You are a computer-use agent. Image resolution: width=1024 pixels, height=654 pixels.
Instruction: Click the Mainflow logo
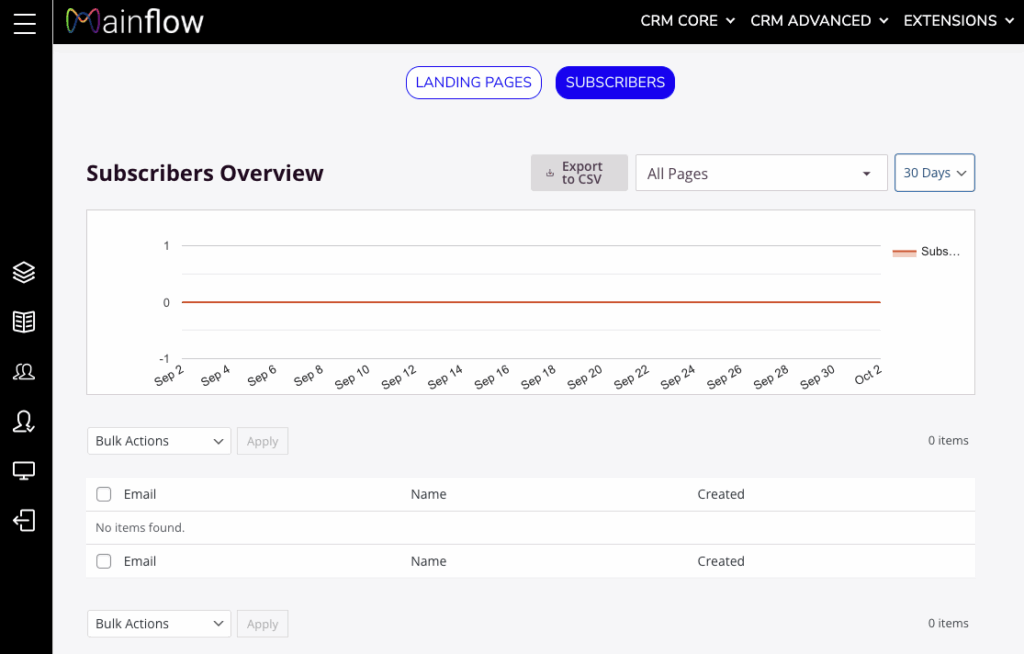(135, 21)
